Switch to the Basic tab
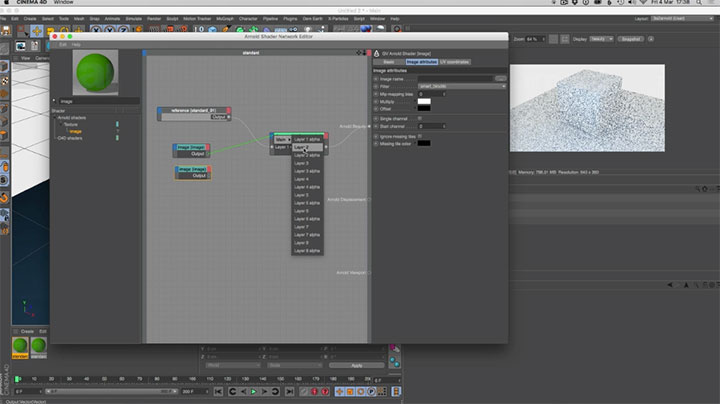 pos(388,62)
